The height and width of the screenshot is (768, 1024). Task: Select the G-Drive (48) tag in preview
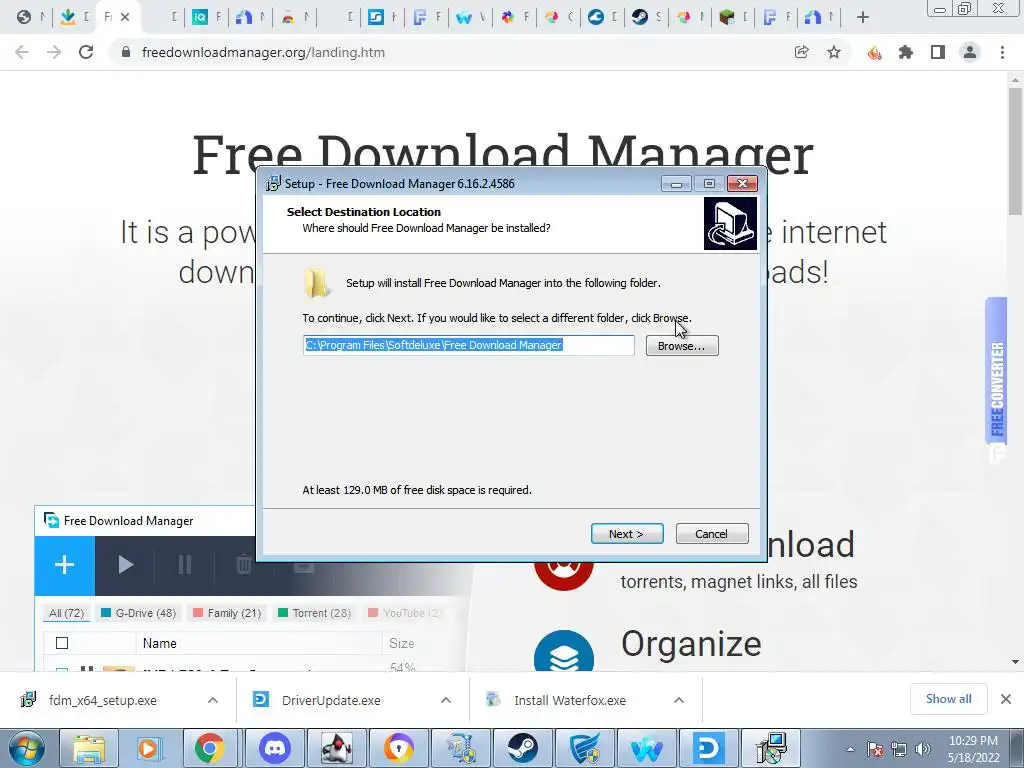coord(138,613)
